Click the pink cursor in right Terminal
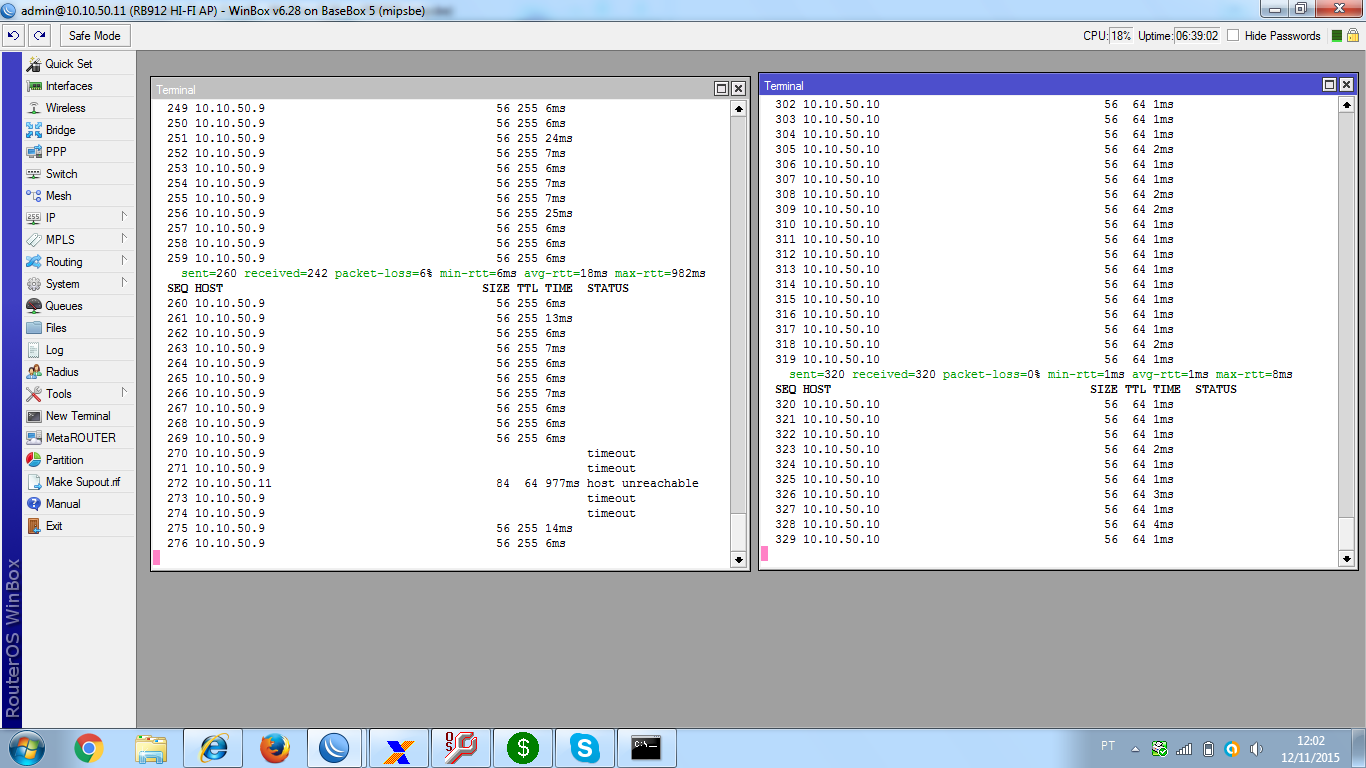The width and height of the screenshot is (1366, 768). click(x=764, y=553)
